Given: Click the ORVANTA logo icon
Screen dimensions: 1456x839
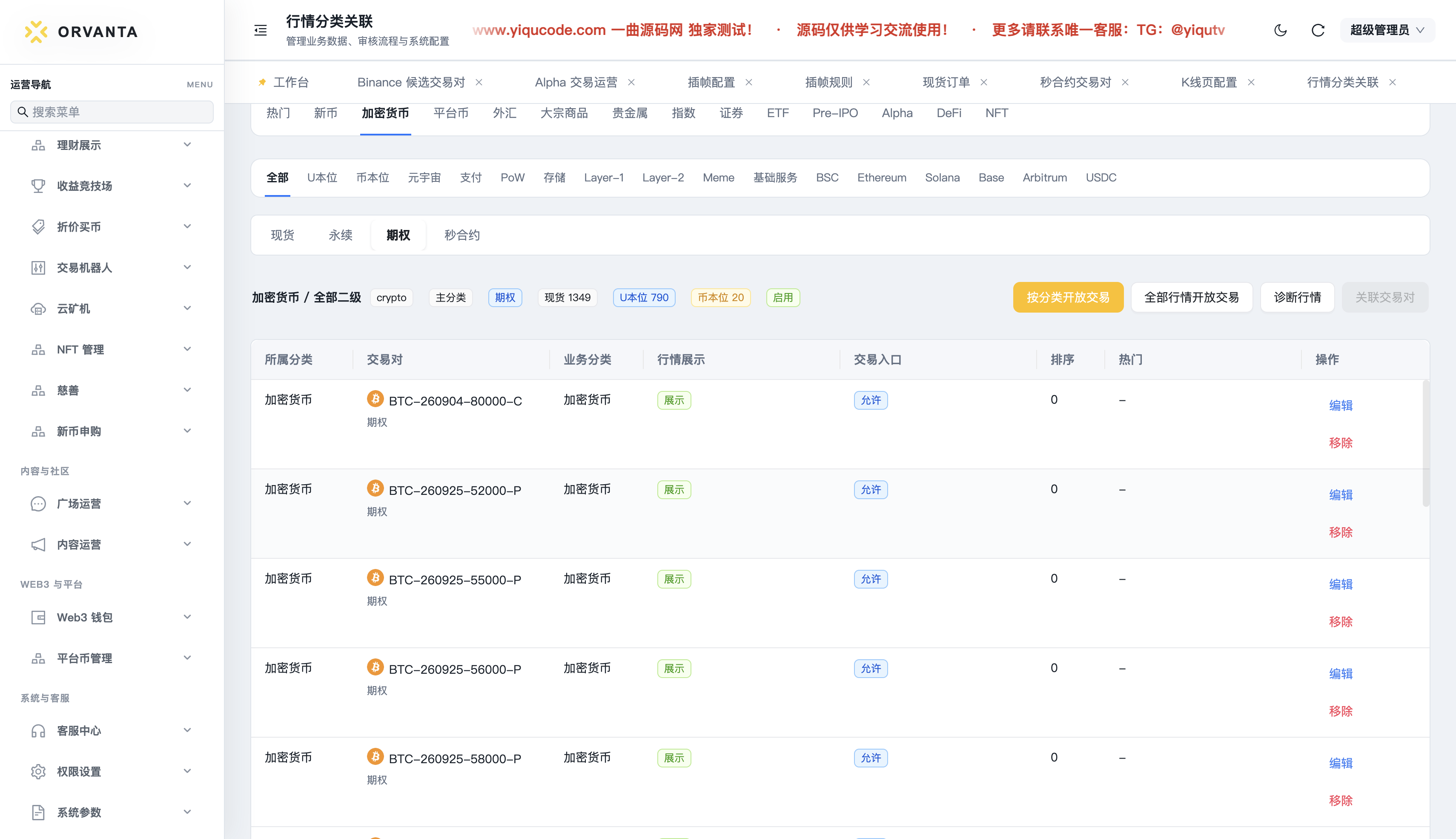Looking at the screenshot, I should (x=36, y=32).
